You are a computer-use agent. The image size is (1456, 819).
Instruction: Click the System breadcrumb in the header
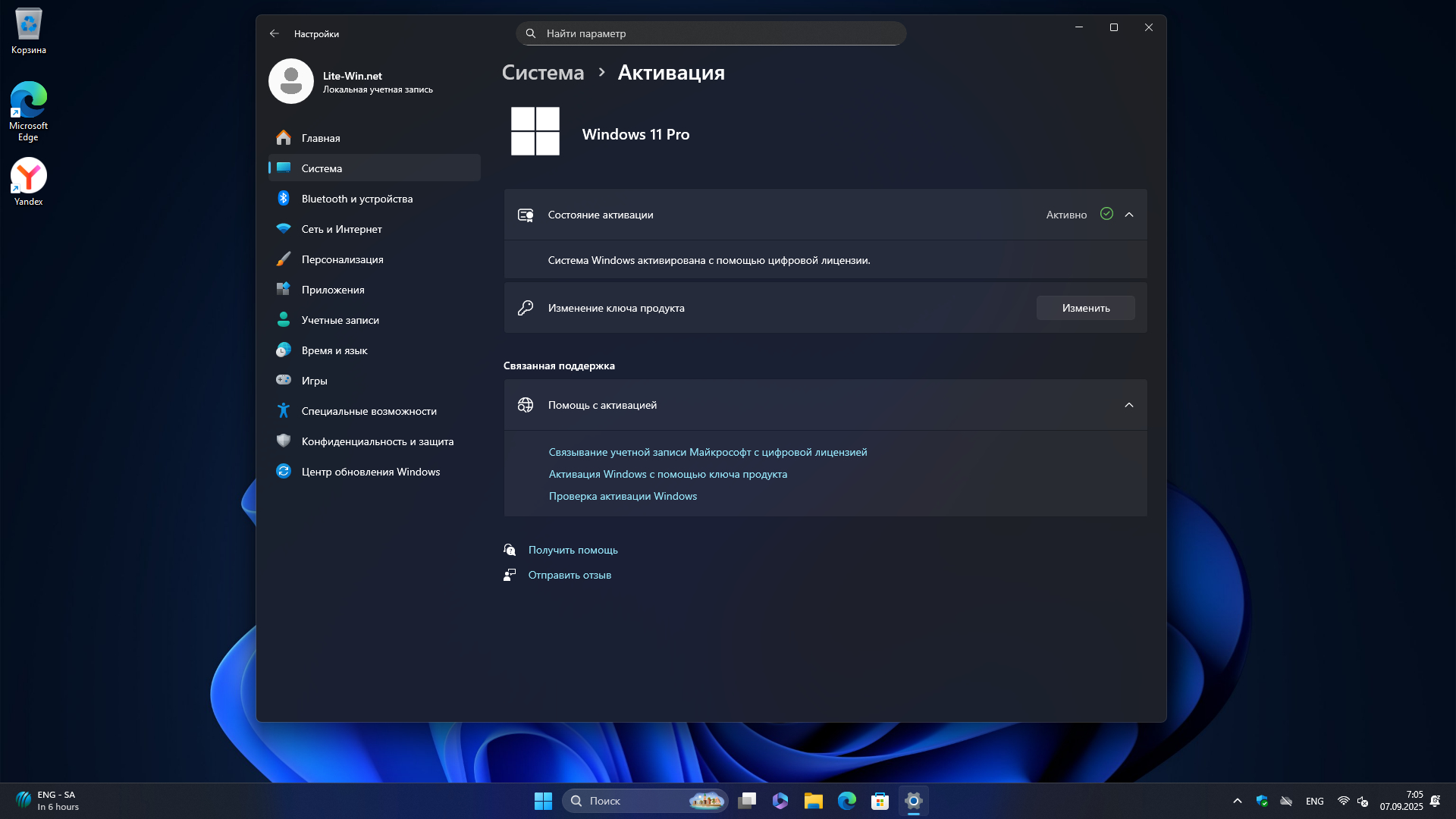pyautogui.click(x=543, y=72)
